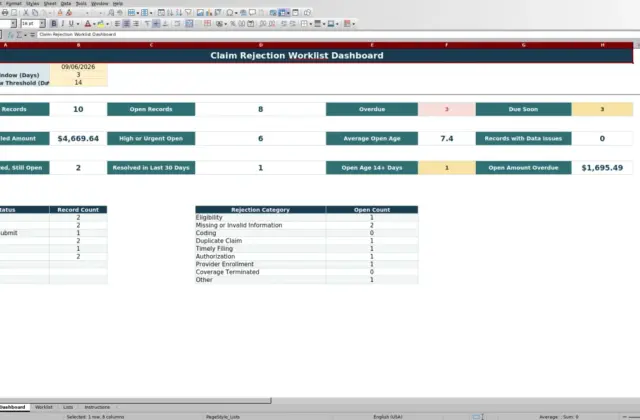Expand the Conditional Formatting dropdown arrow
Image resolution: width=640 pixels, height=420 pixels.
click(353, 24)
